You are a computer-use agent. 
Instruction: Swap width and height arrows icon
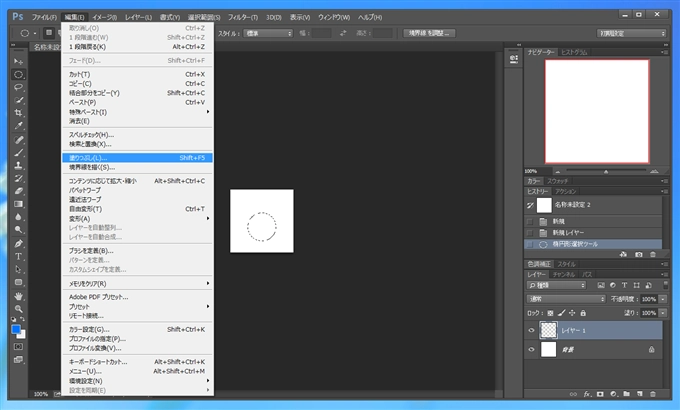coord(343,33)
